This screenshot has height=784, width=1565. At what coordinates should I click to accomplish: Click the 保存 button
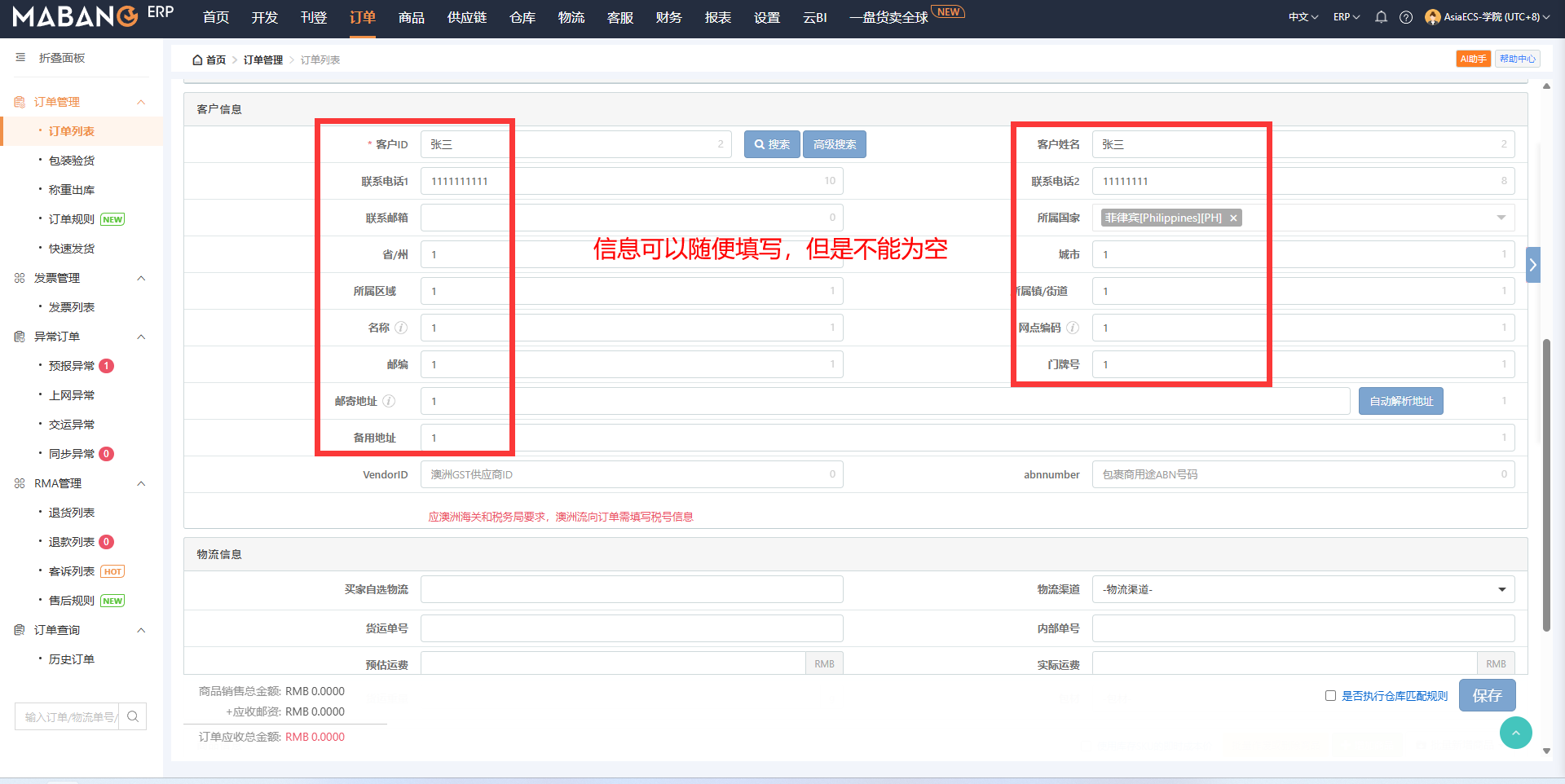coord(1487,695)
